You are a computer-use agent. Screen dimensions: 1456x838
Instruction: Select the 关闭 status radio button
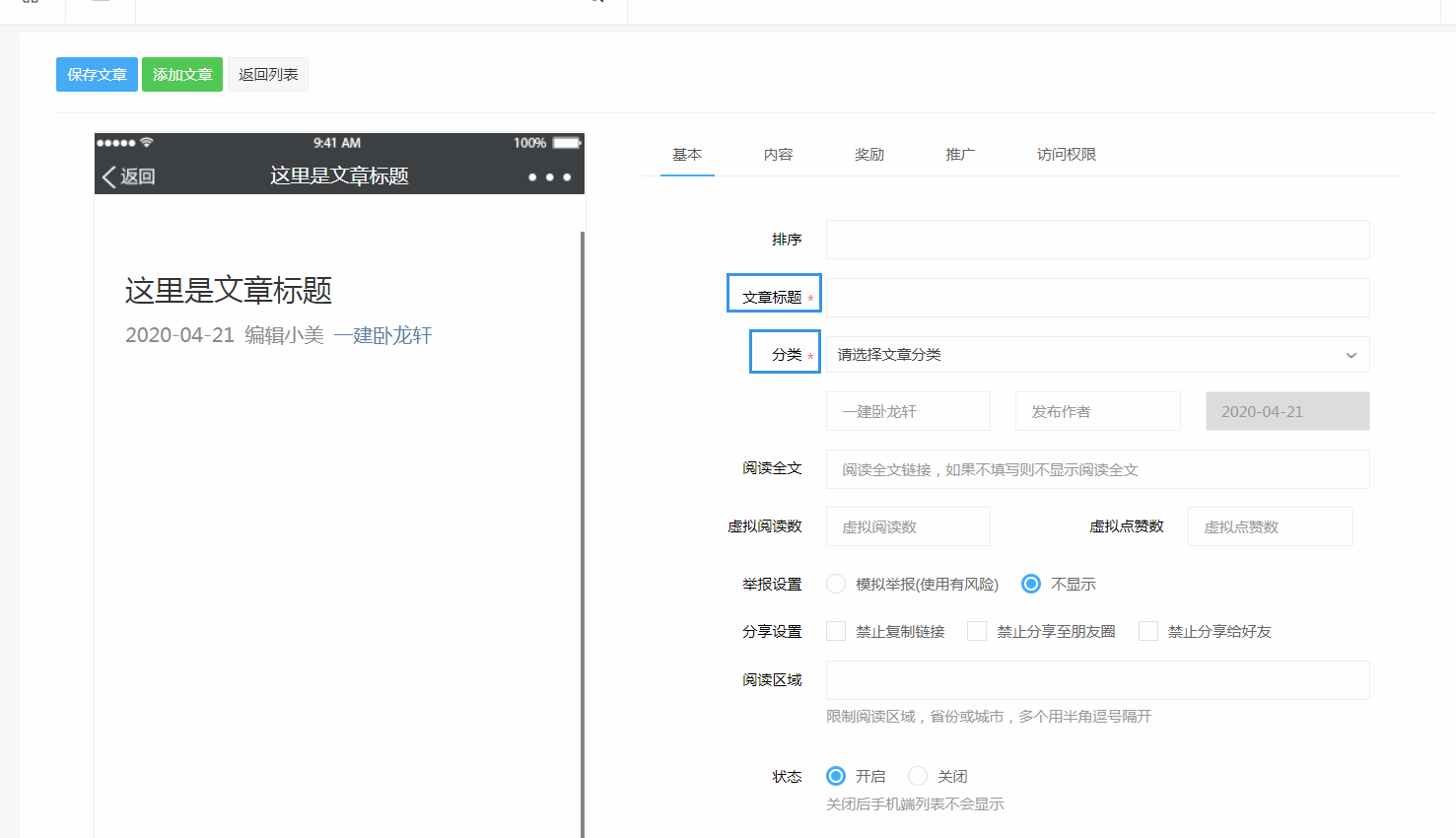point(918,777)
